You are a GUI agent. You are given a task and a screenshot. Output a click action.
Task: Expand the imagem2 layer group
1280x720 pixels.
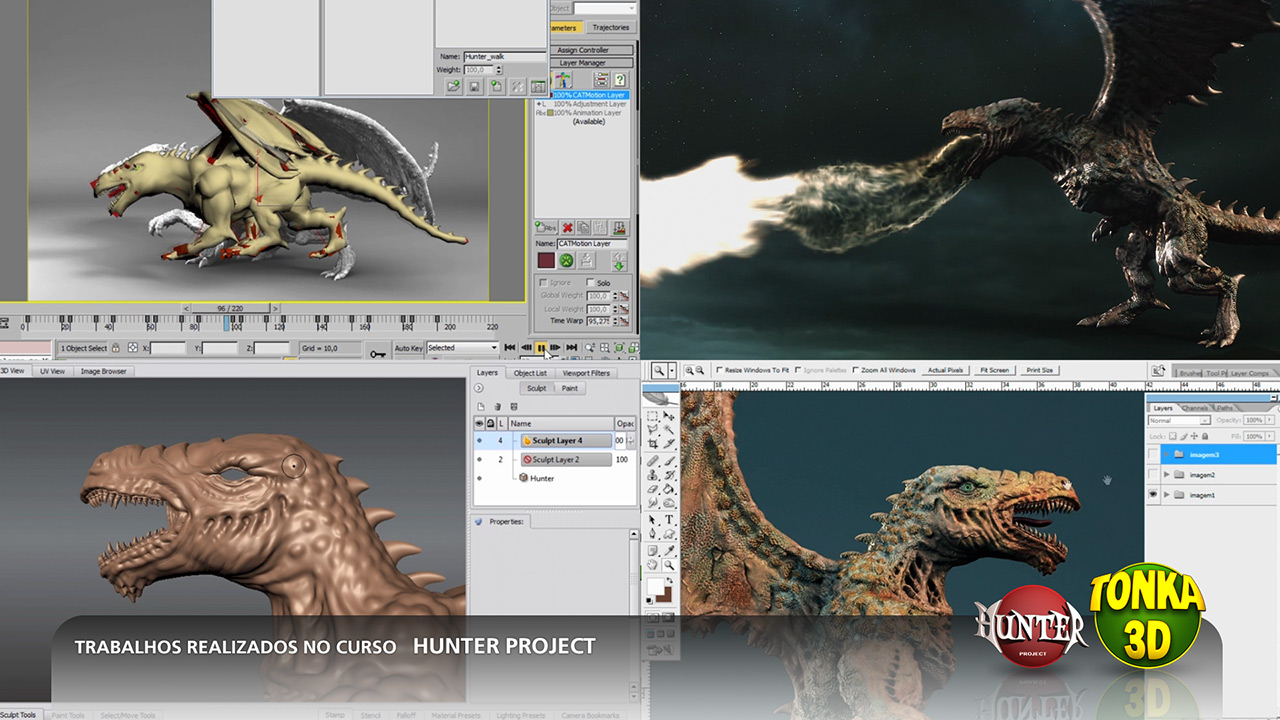click(x=1166, y=475)
